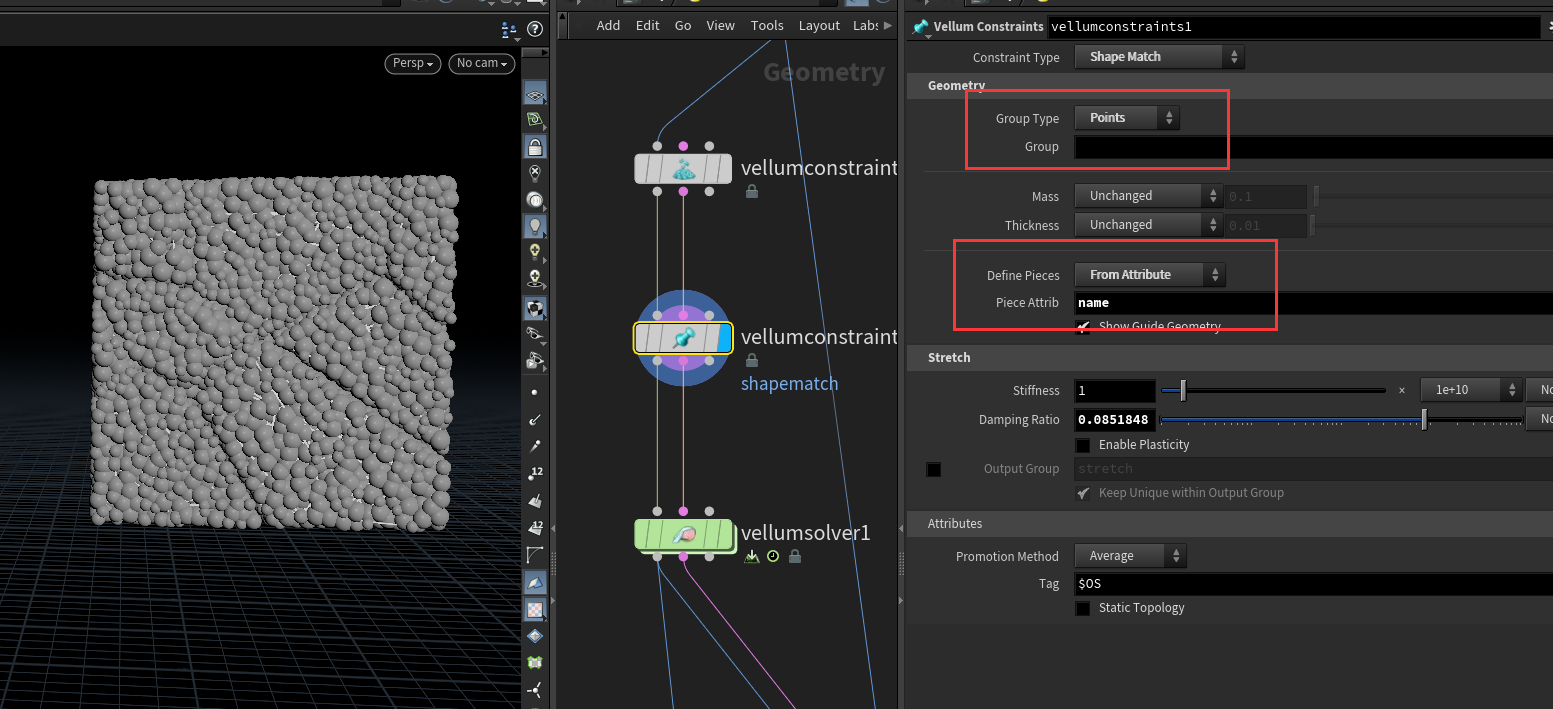Open the 1e+10 stiffness multiplier dropdown
Image resolution: width=1553 pixels, height=709 pixels.
pos(1471,390)
